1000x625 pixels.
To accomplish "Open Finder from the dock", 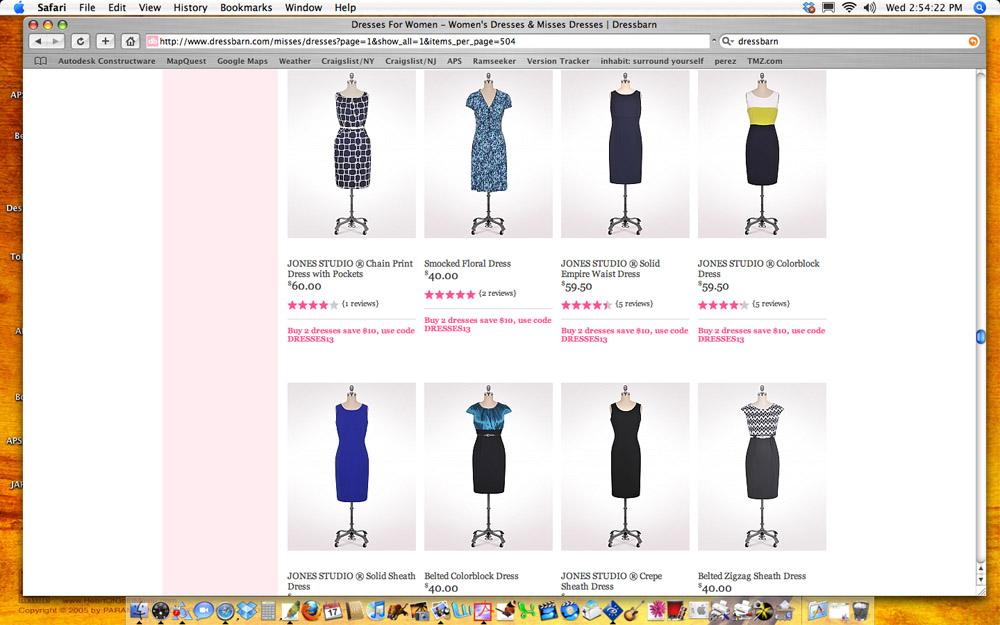I will point(139,610).
